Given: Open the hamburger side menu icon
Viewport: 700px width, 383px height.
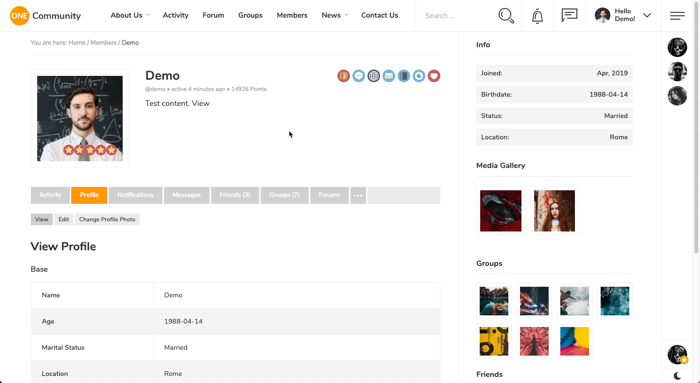Looking at the screenshot, I should [677, 16].
